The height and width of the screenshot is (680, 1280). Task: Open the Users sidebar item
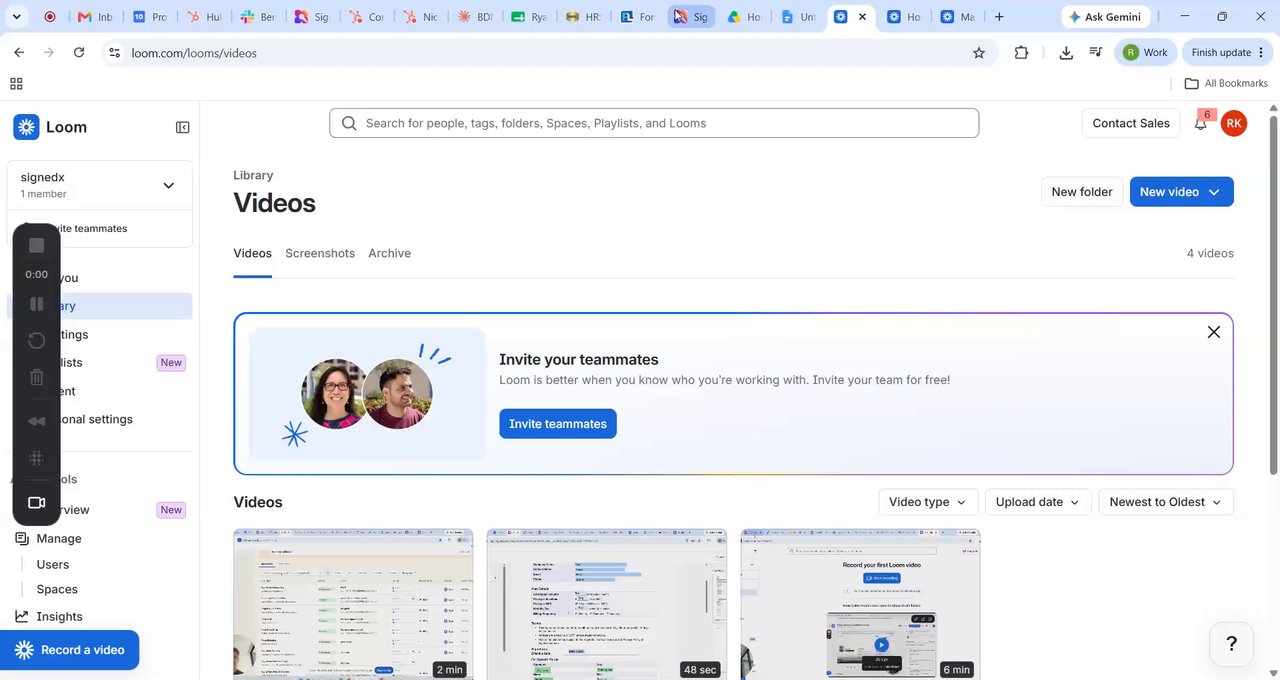click(53, 564)
